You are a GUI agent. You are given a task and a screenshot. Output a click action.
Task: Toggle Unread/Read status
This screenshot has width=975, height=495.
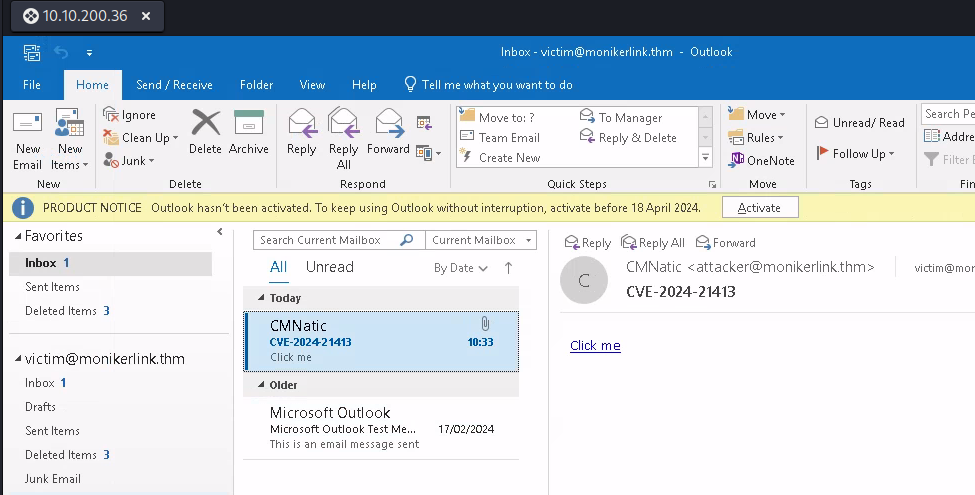point(860,123)
